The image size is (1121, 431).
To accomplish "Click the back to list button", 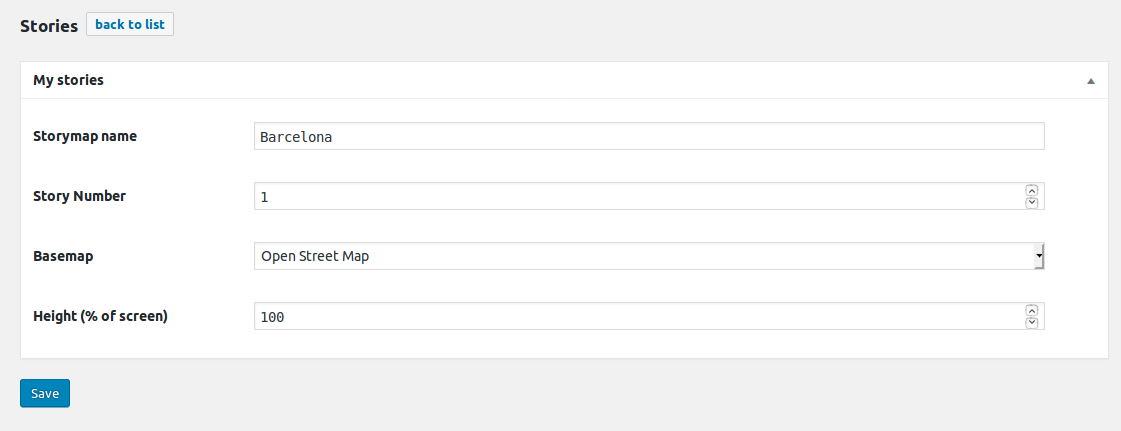I will [130, 24].
